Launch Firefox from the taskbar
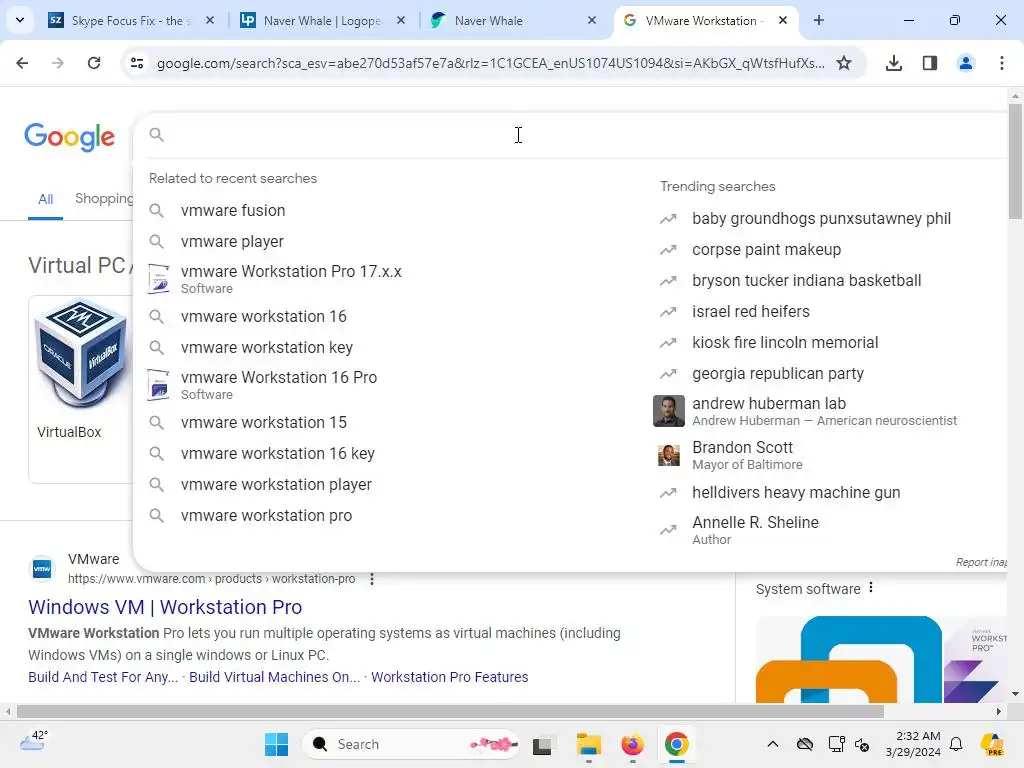This screenshot has height=768, width=1024. point(632,744)
